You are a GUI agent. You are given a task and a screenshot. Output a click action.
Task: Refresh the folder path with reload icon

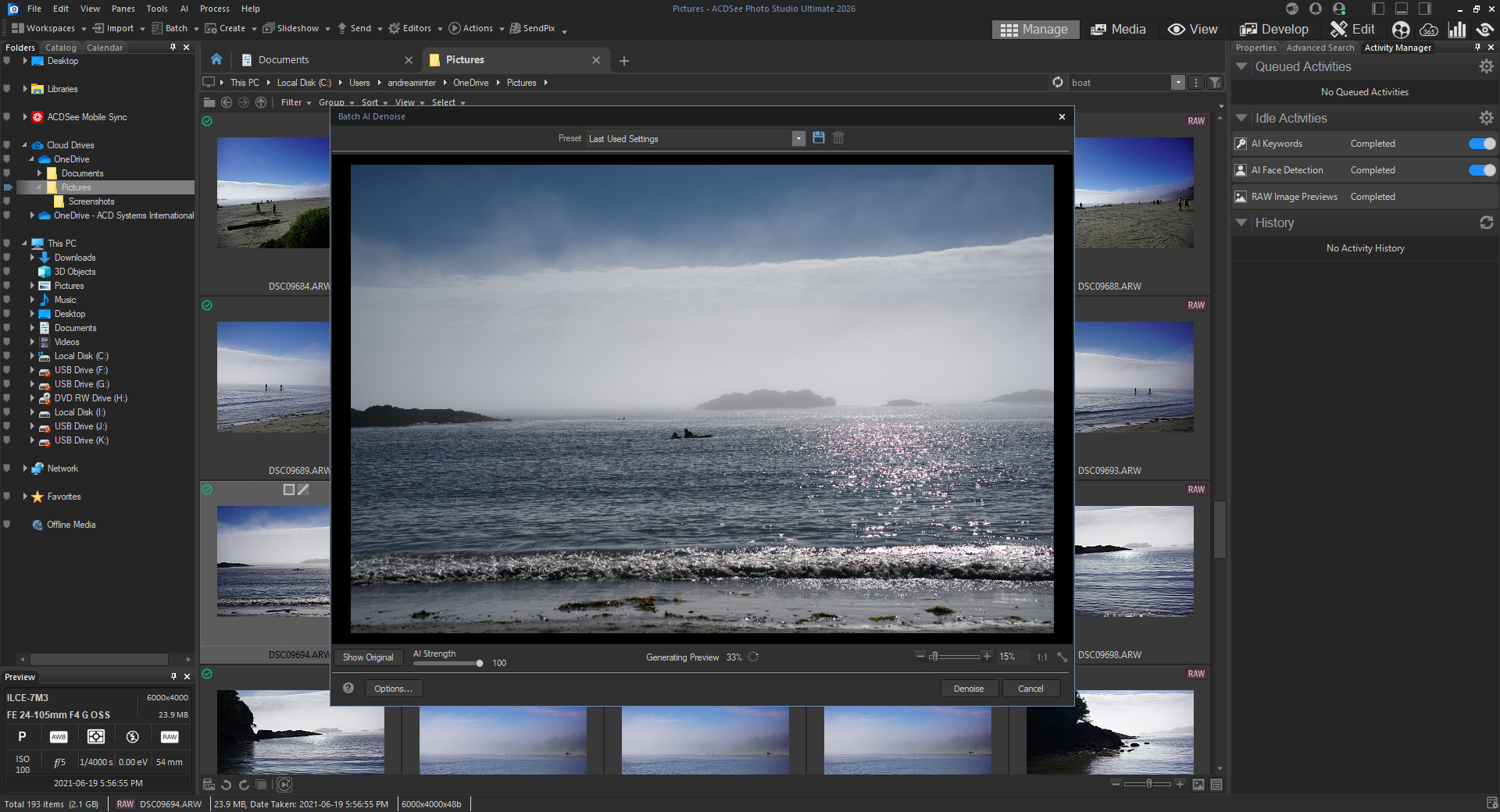pyautogui.click(x=1058, y=83)
